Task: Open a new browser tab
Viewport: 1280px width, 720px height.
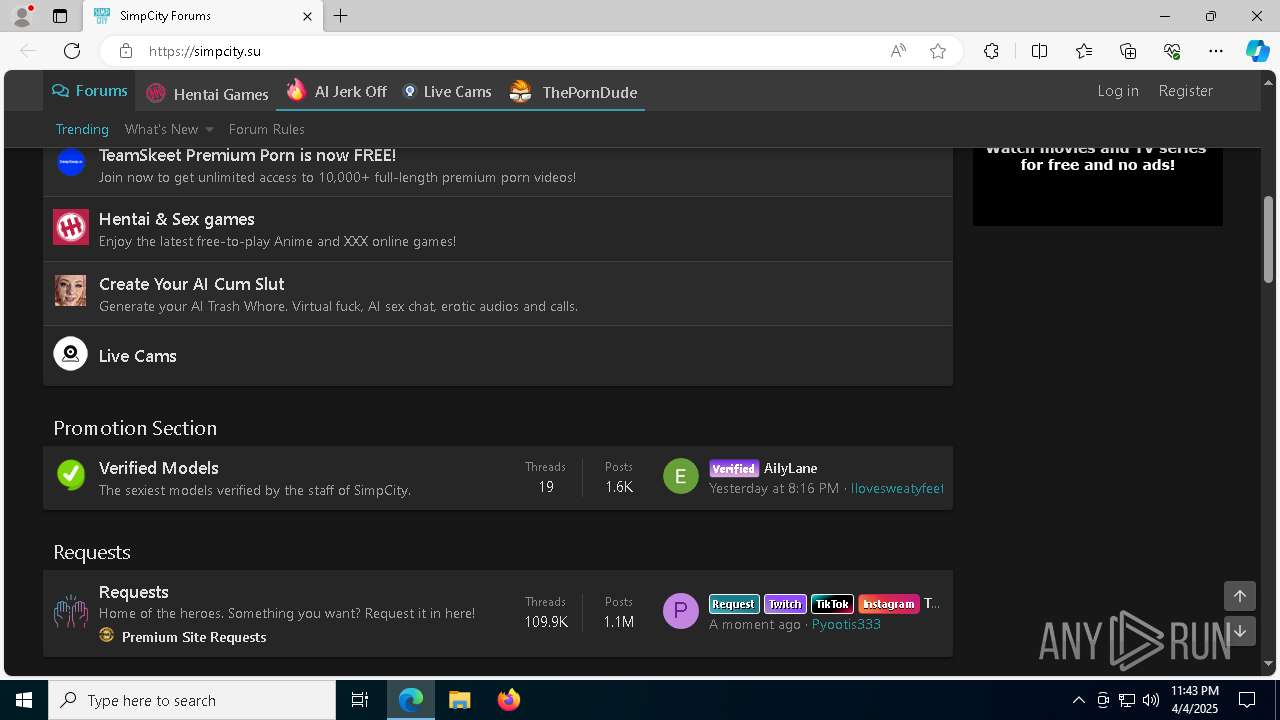Action: (x=341, y=16)
